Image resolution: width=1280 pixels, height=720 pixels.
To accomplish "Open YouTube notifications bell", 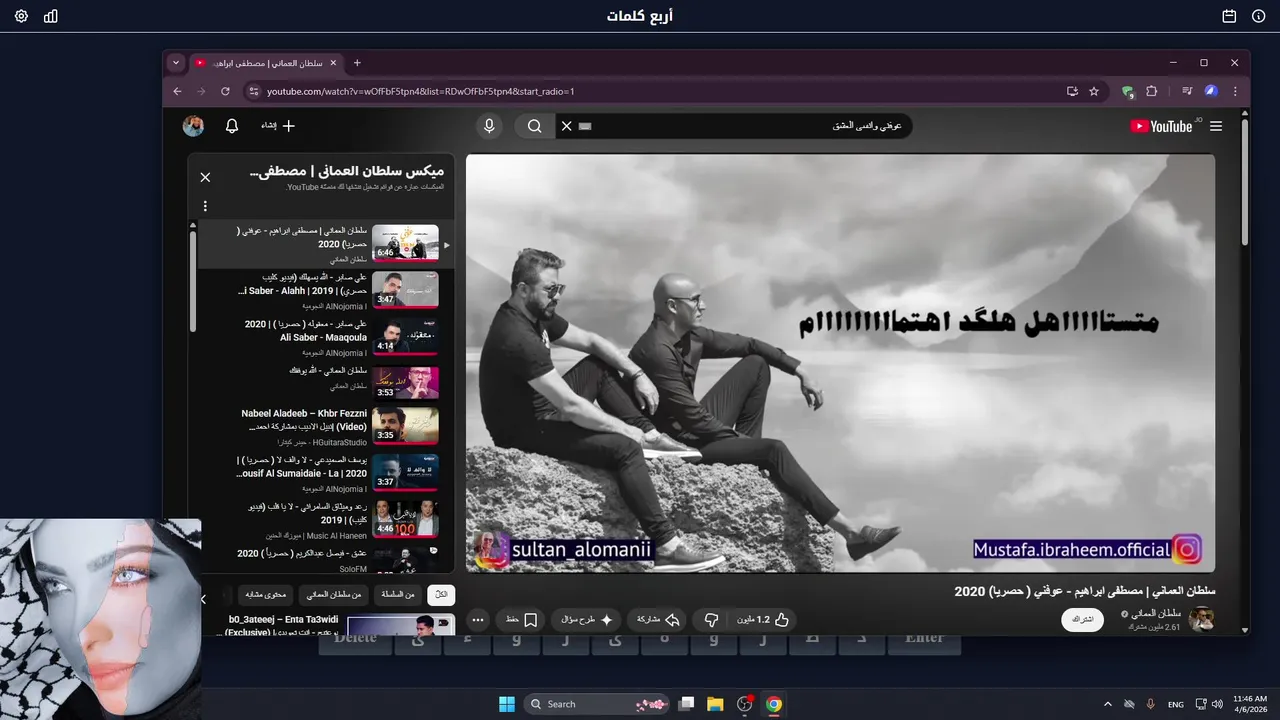I will click(x=232, y=126).
